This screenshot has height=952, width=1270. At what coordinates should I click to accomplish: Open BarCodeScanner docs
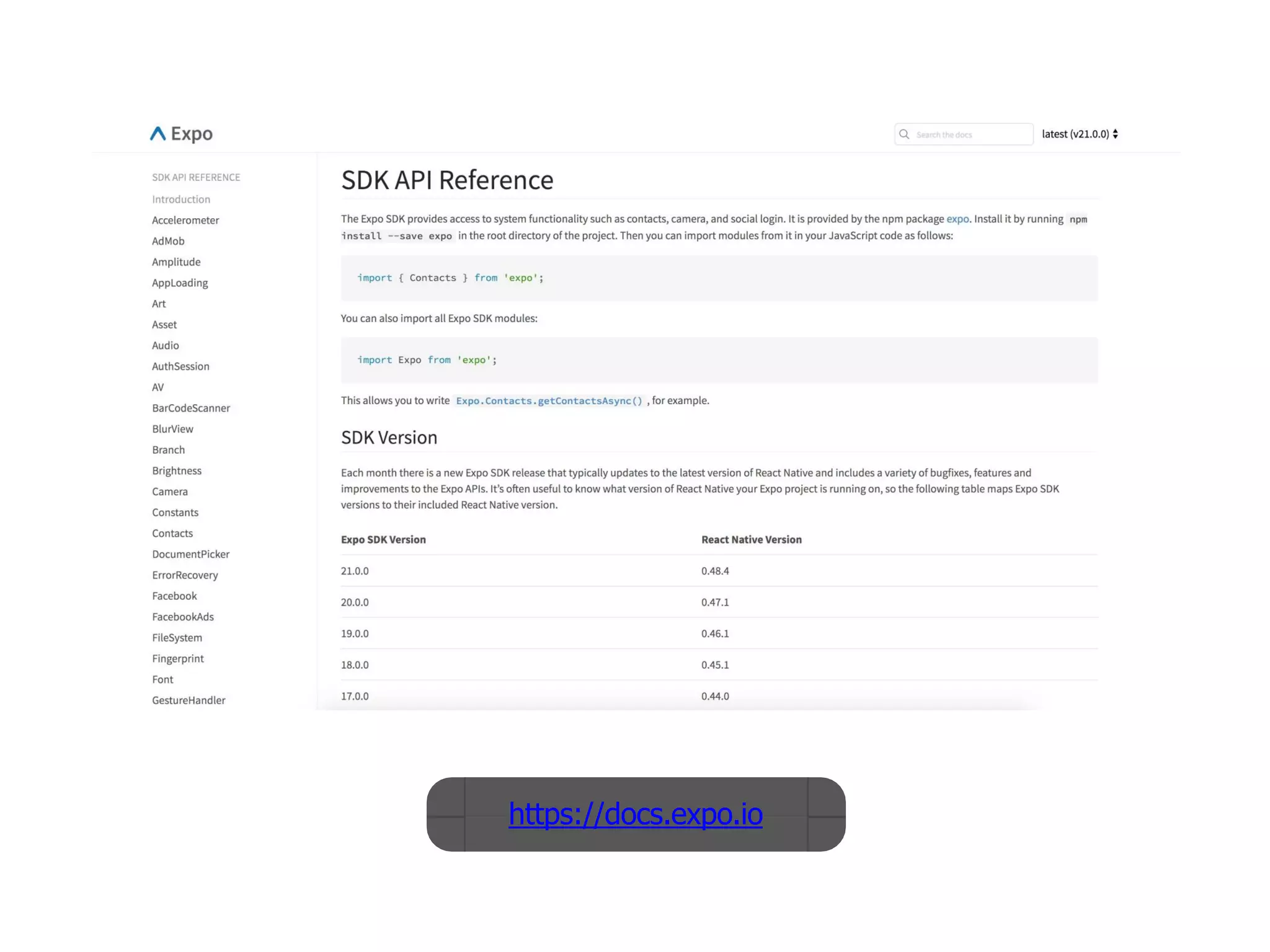pyautogui.click(x=191, y=408)
